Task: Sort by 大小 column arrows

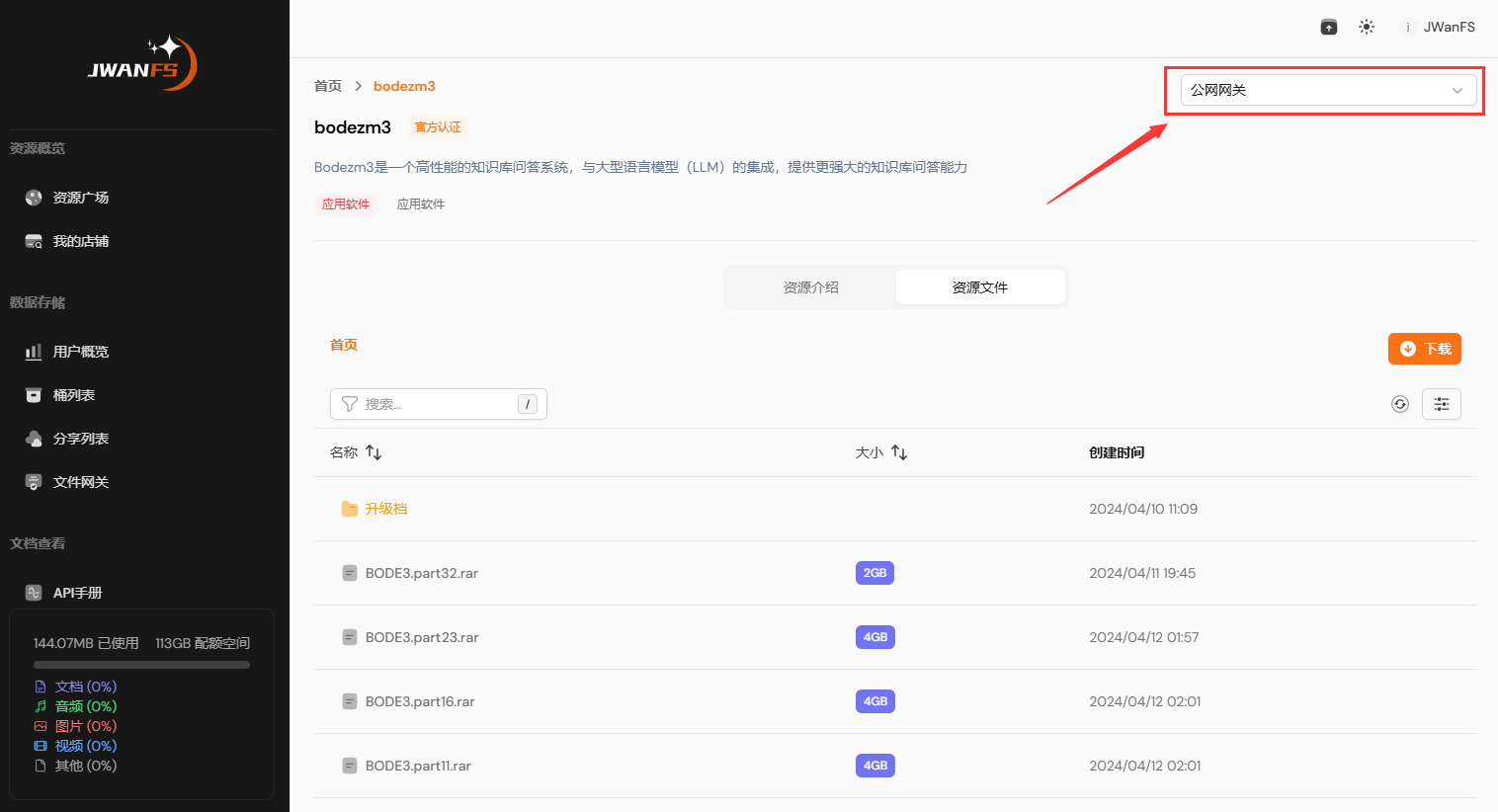Action: pos(899,452)
